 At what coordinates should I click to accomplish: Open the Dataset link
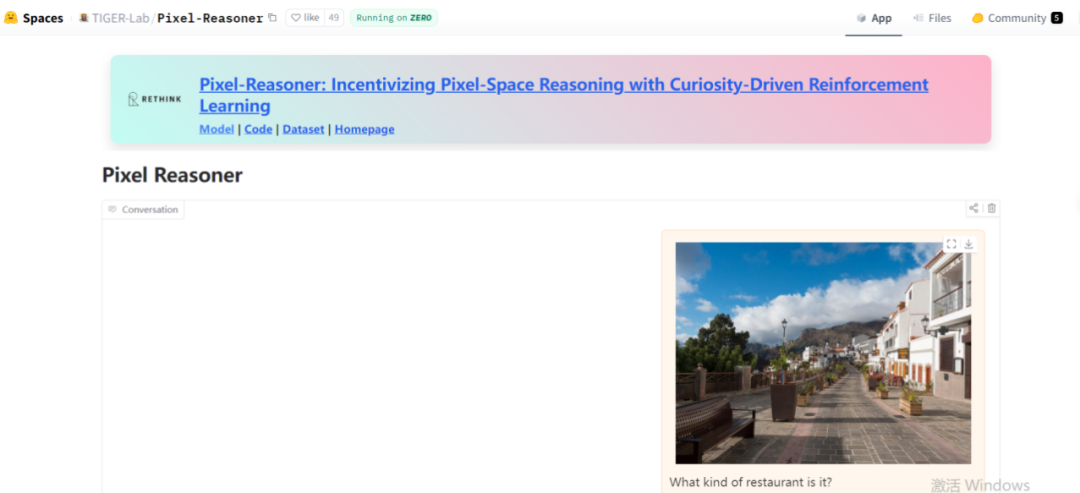[303, 129]
